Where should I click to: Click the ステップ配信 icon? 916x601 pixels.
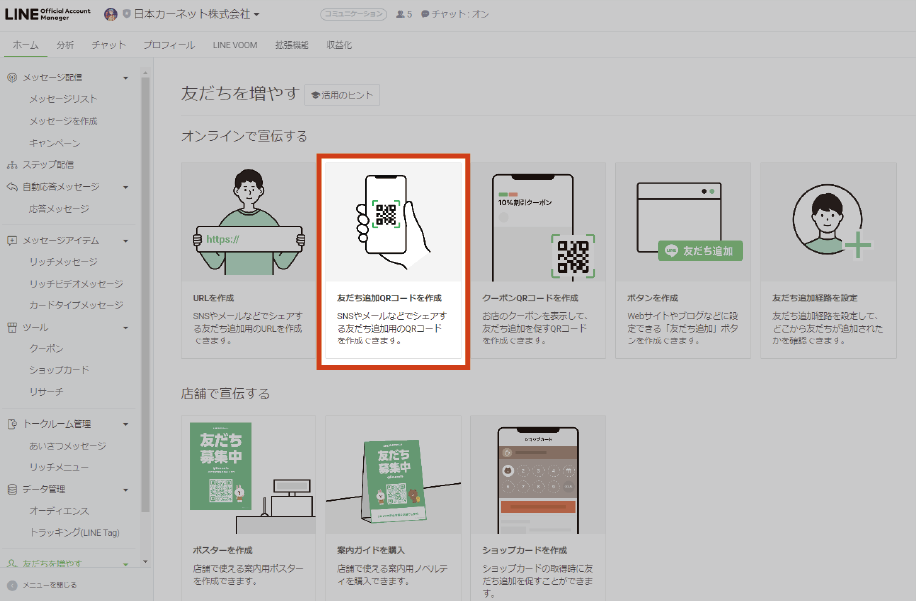point(12,165)
